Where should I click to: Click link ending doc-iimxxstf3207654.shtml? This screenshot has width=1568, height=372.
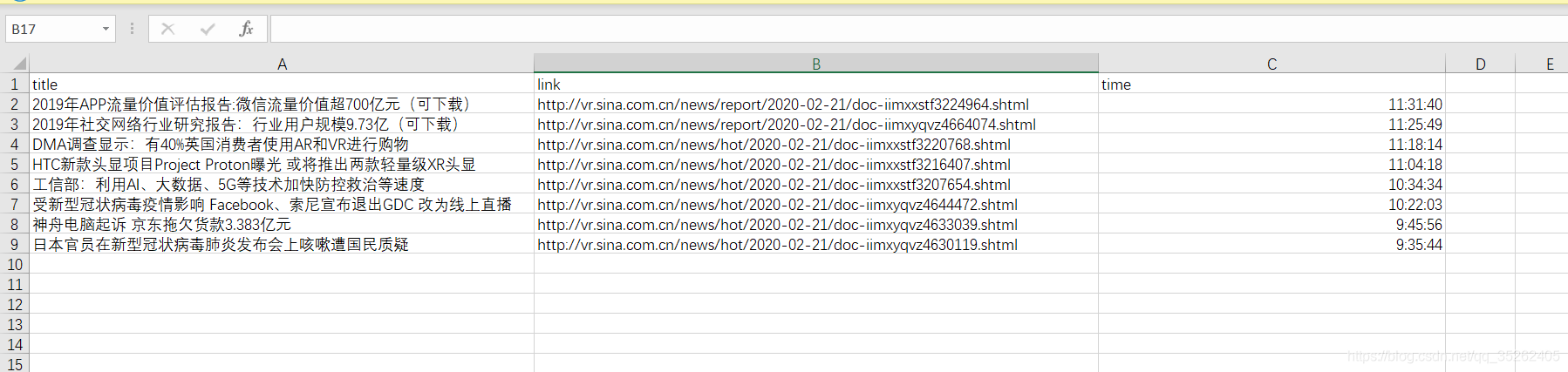pos(816,185)
